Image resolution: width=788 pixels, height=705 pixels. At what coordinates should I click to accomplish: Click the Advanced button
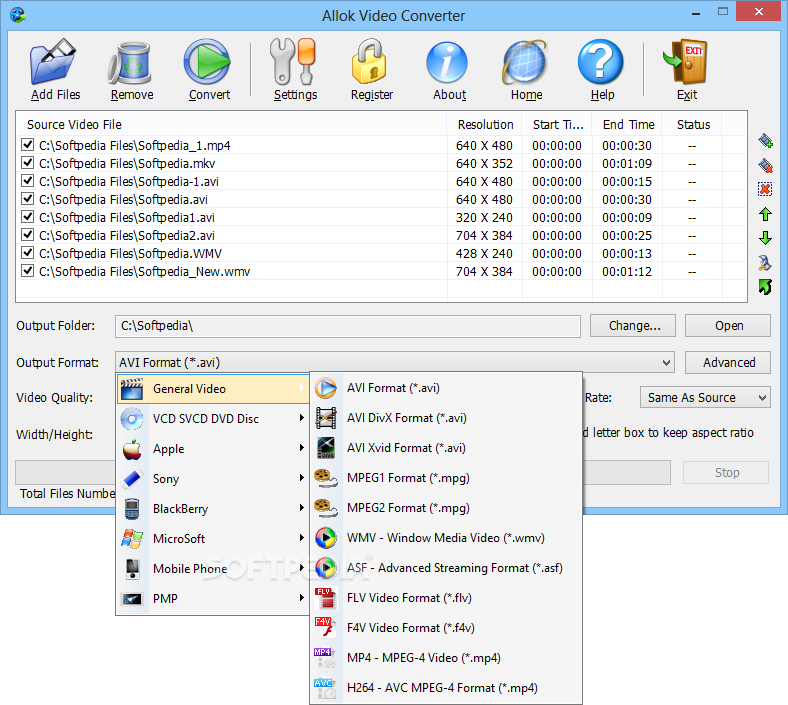[x=728, y=362]
